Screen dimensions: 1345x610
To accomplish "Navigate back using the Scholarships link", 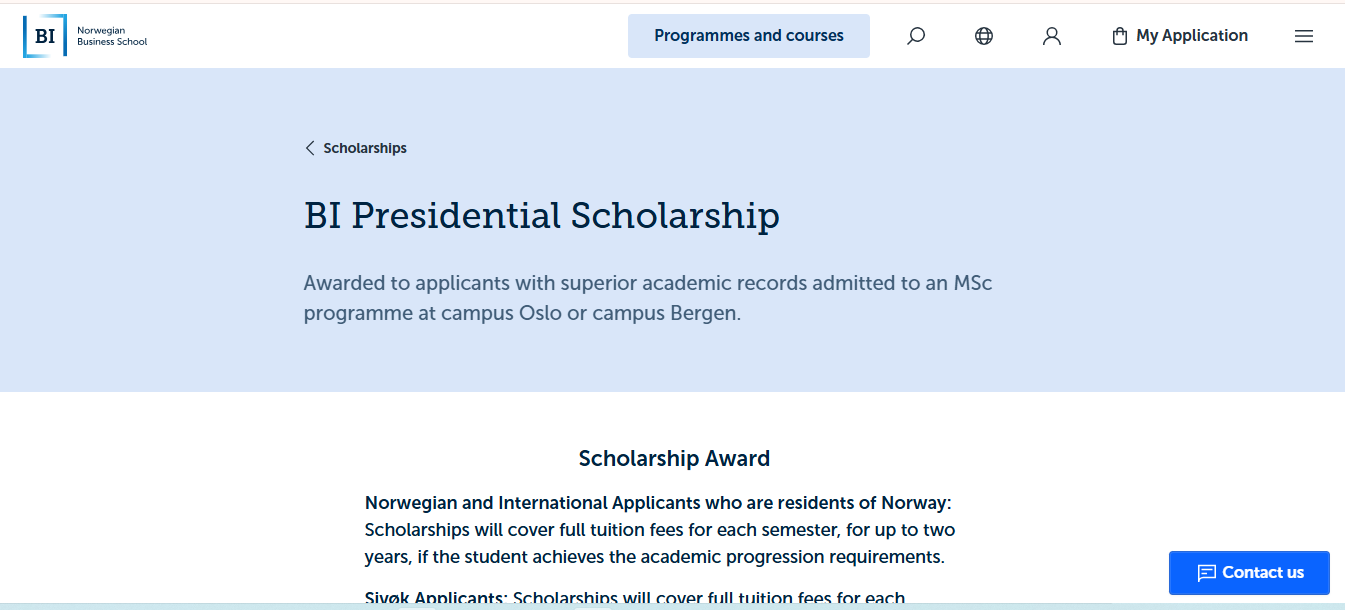I will click(363, 147).
